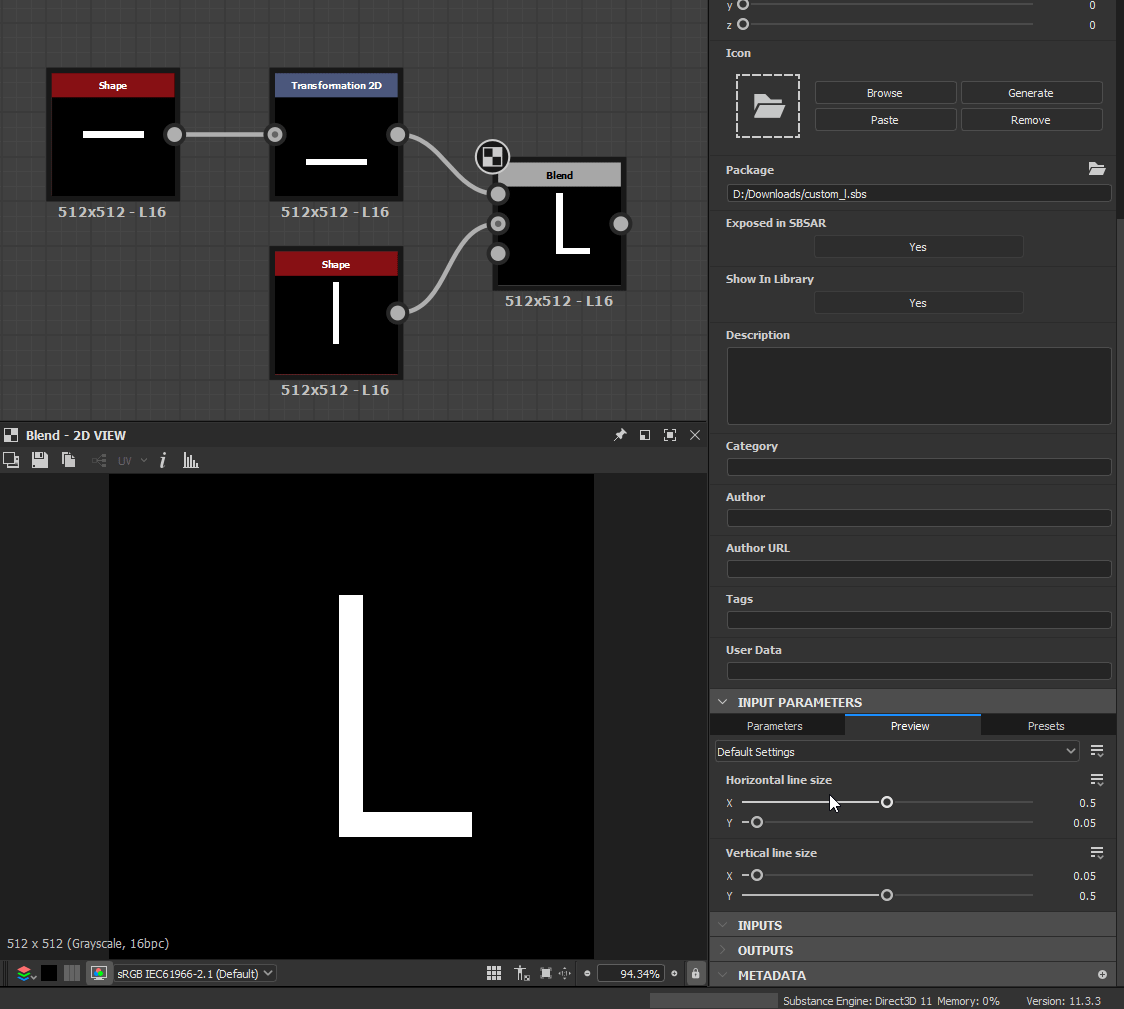
Task: Pin the Blend 2D VIEW panel
Action: coord(619,435)
